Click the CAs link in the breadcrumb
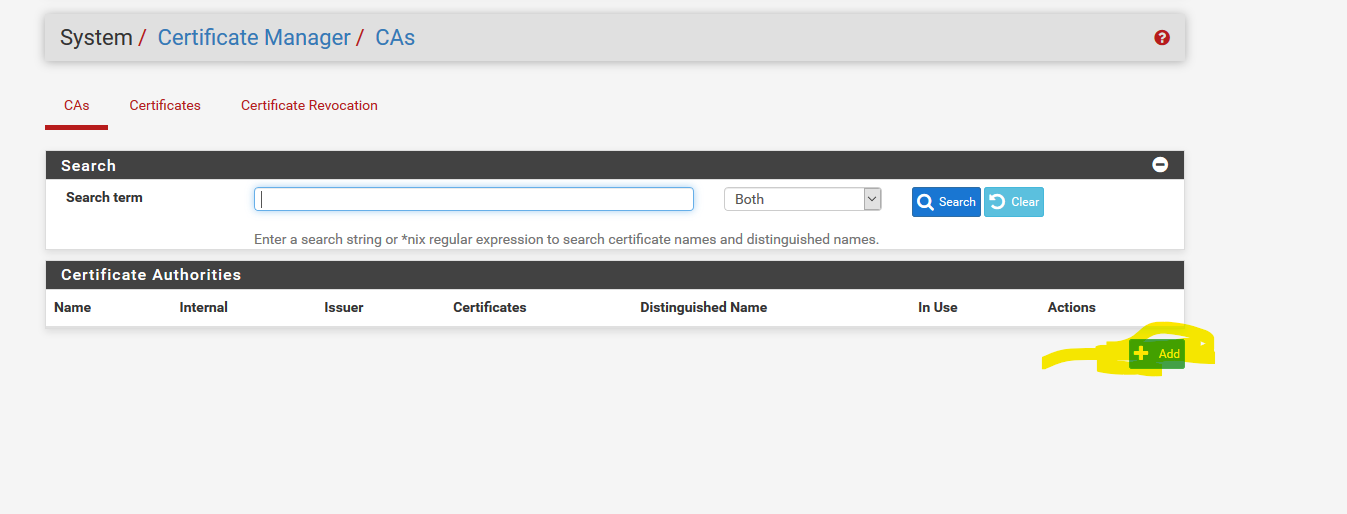The height and width of the screenshot is (514, 1347). pyautogui.click(x=395, y=38)
